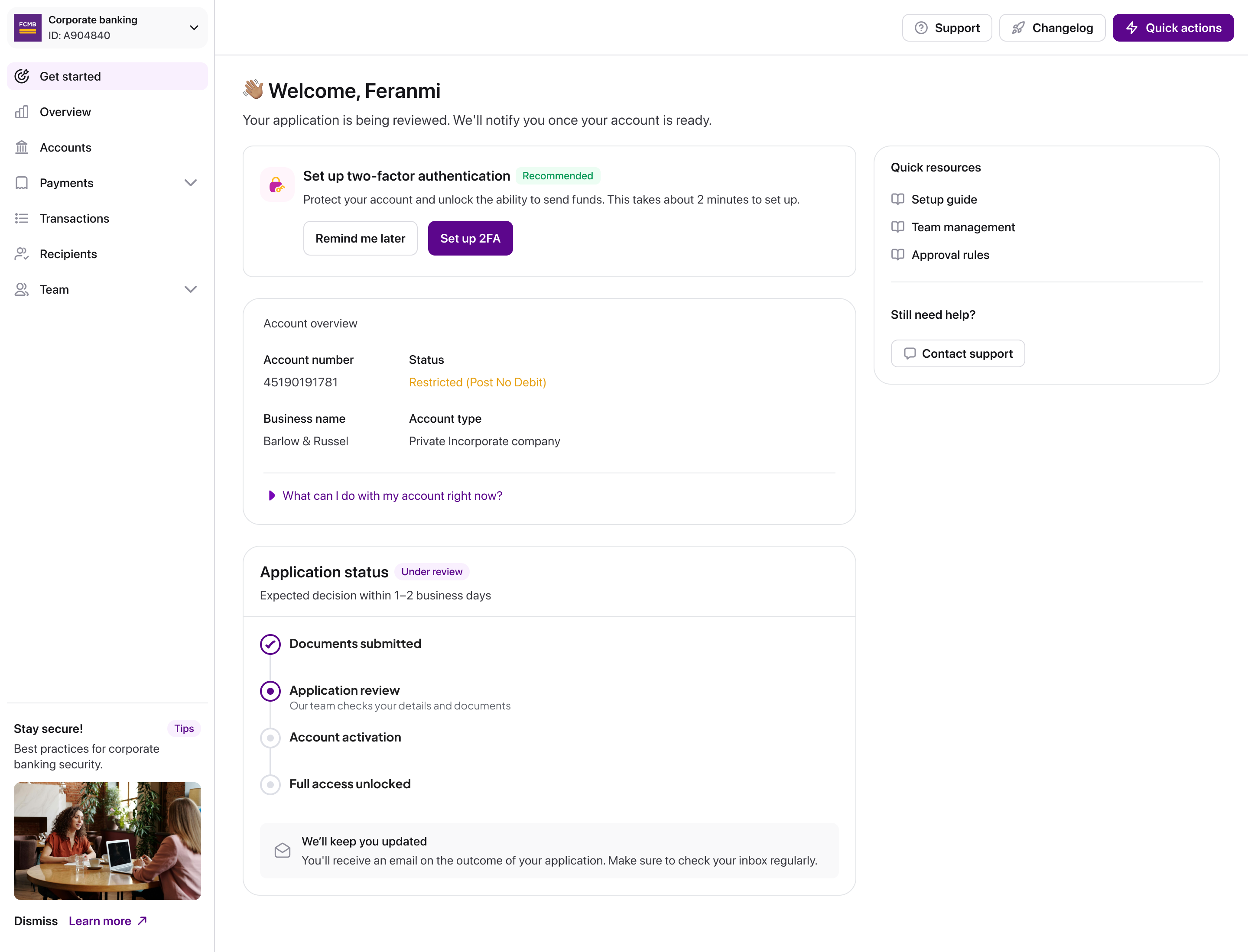The image size is (1248, 952).
Task: Open the Corporate banking account switcher dropdown
Action: tap(107, 27)
